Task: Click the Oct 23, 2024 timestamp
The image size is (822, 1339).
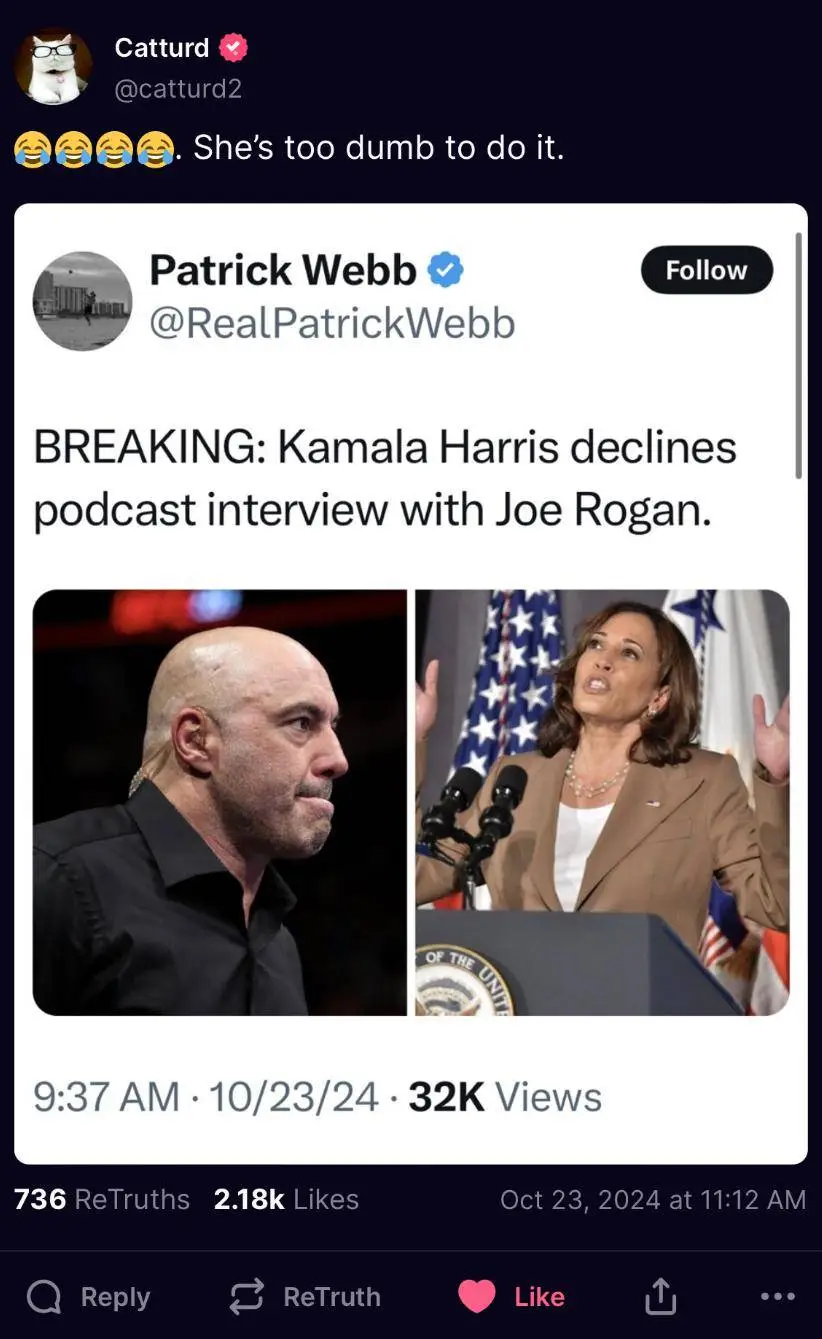Action: 653,1199
